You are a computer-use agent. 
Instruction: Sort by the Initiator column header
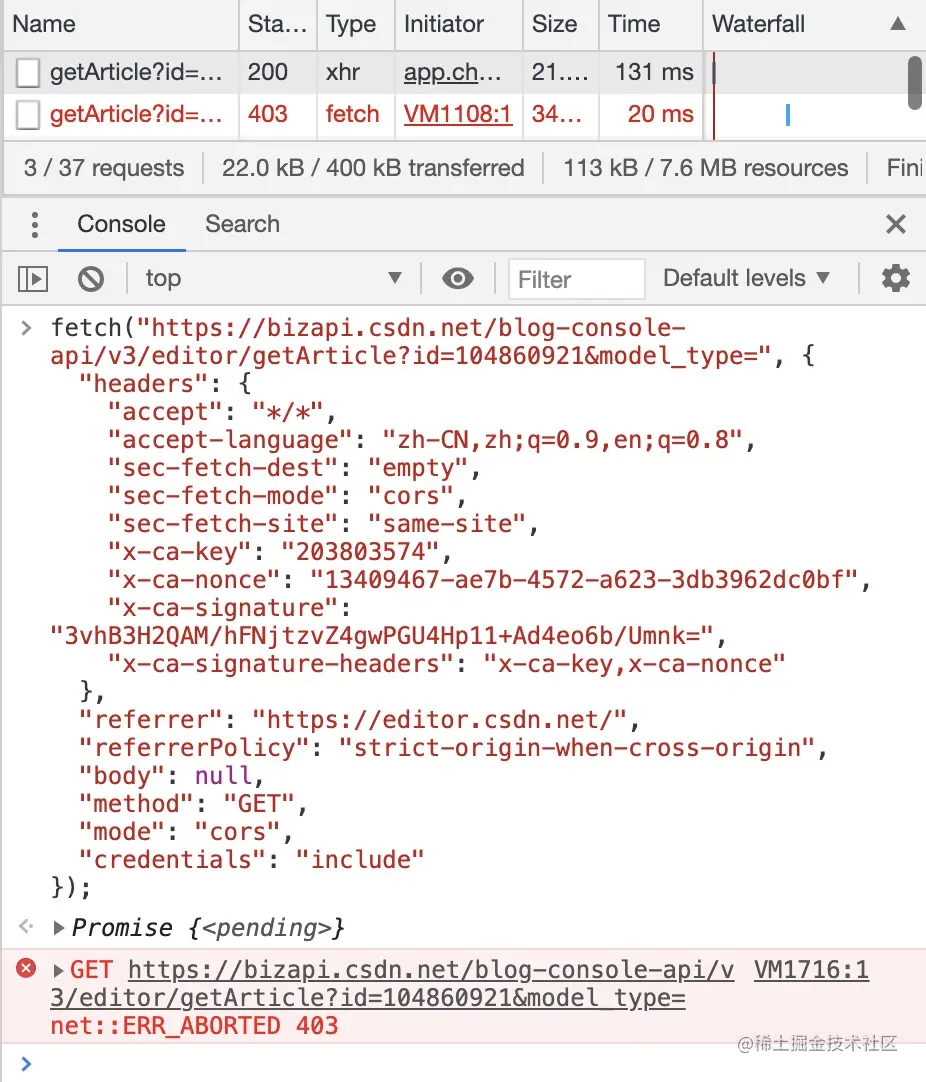pyautogui.click(x=459, y=24)
